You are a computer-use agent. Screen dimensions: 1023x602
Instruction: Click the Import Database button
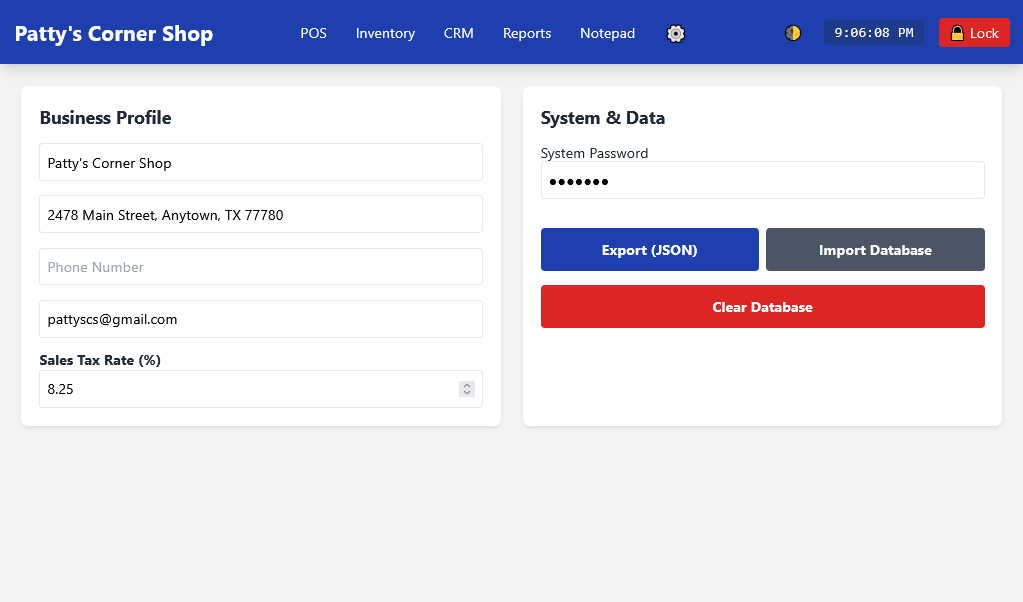tap(875, 250)
